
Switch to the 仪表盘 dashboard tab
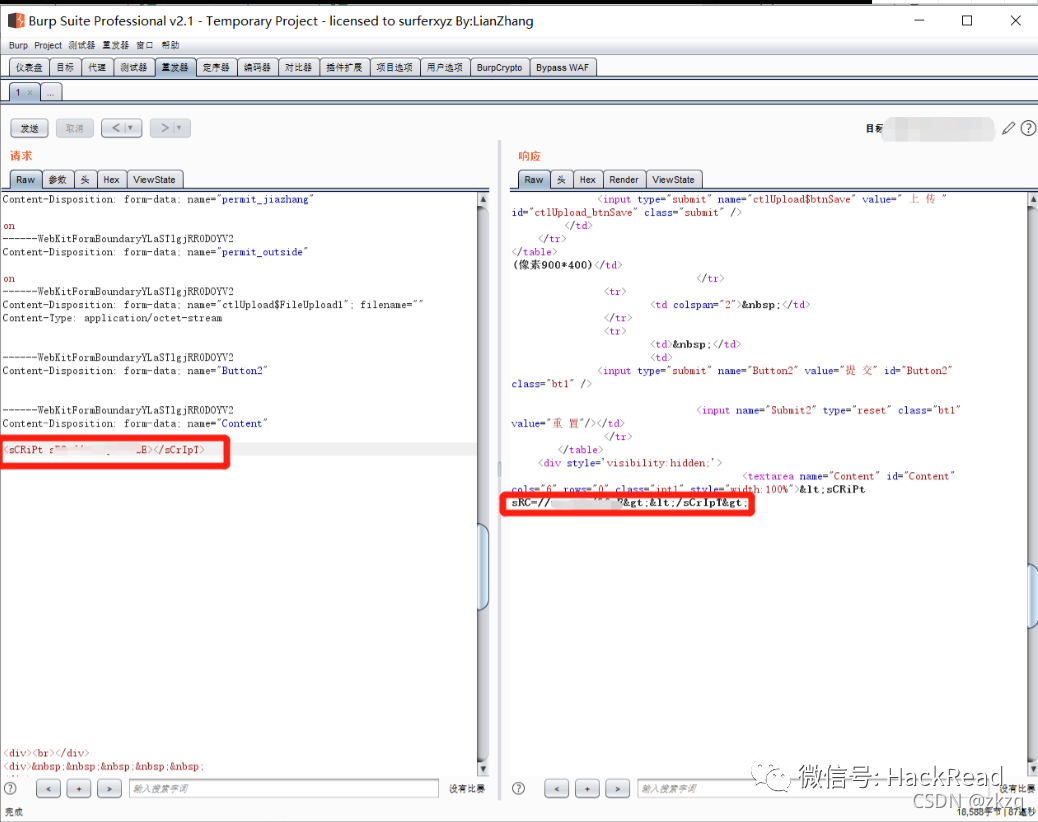tap(28, 68)
